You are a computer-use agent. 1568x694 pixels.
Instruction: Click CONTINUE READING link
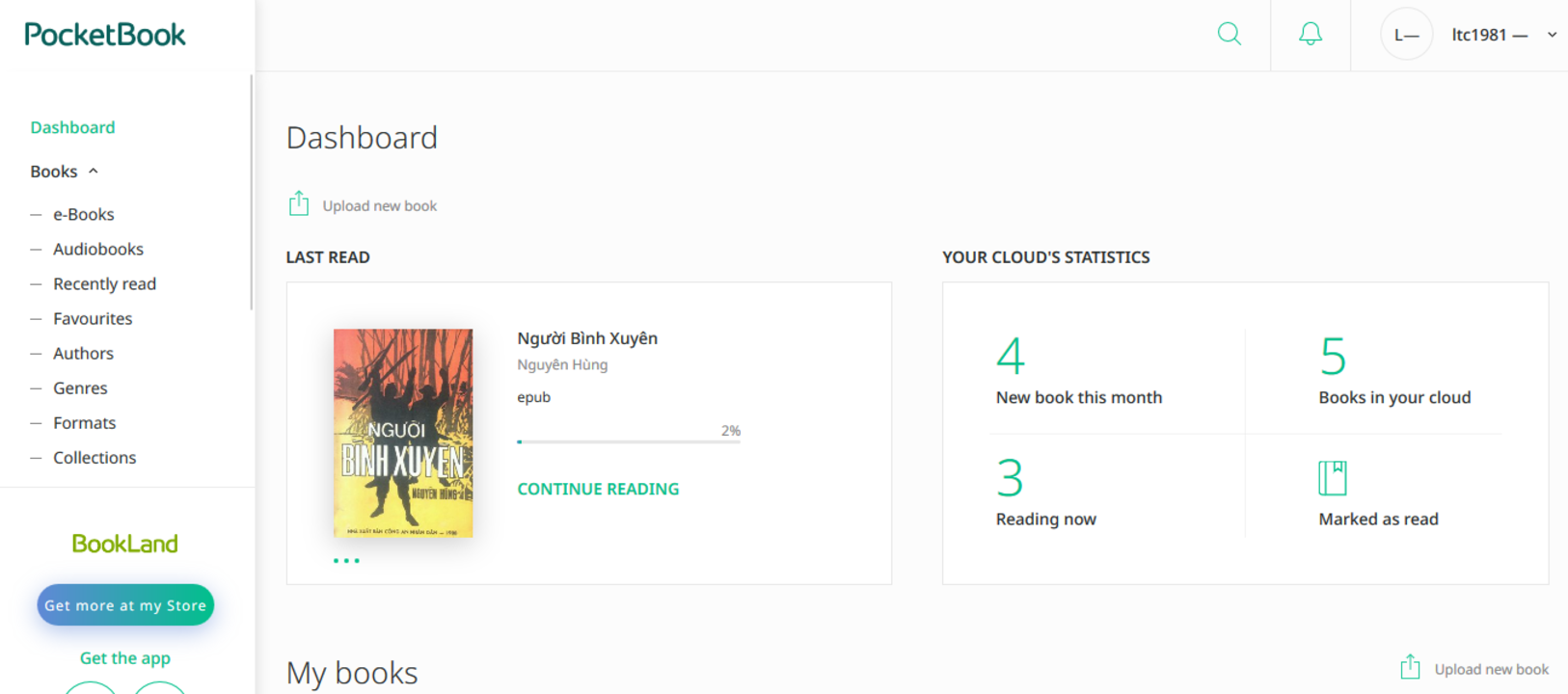click(x=598, y=489)
